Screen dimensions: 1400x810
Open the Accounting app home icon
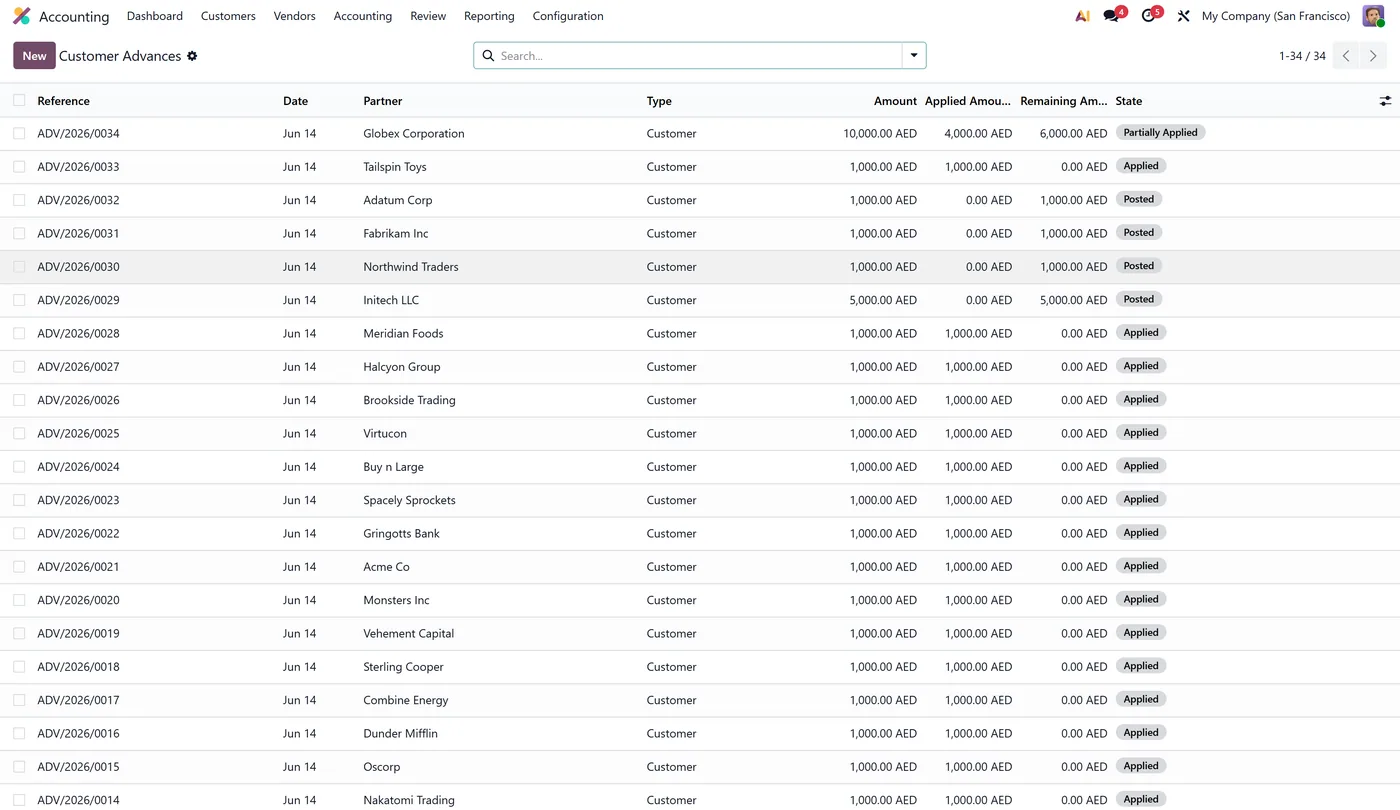pos(21,16)
